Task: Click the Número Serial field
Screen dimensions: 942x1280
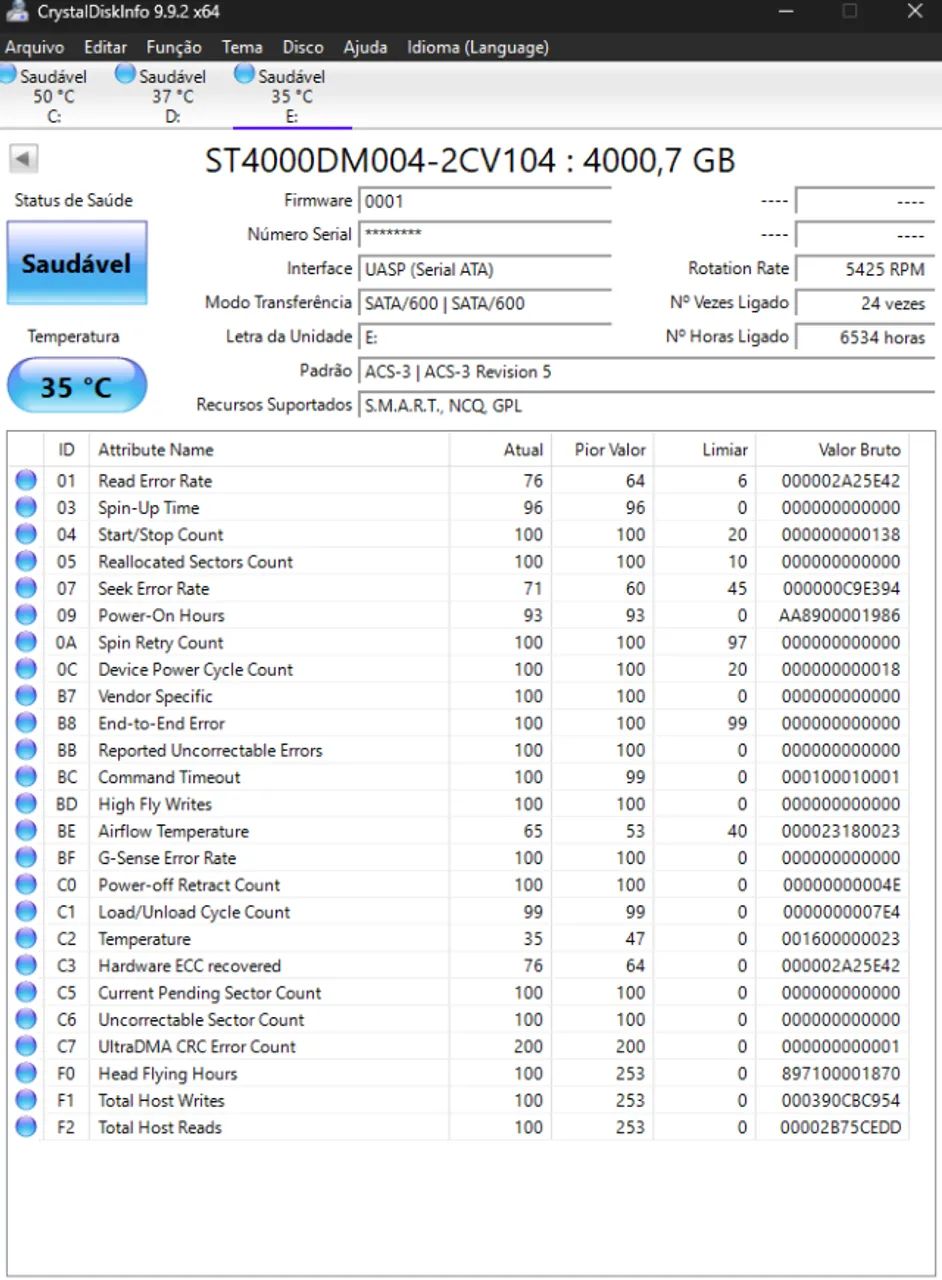Action: (x=484, y=235)
